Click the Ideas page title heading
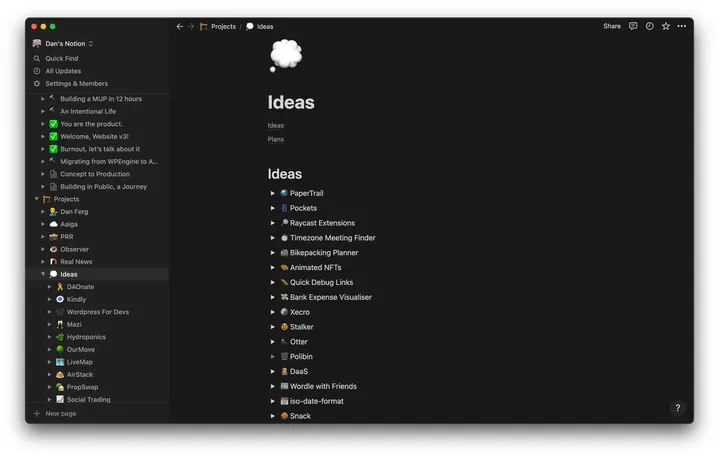Viewport: 720px width, 458px height. (291, 102)
